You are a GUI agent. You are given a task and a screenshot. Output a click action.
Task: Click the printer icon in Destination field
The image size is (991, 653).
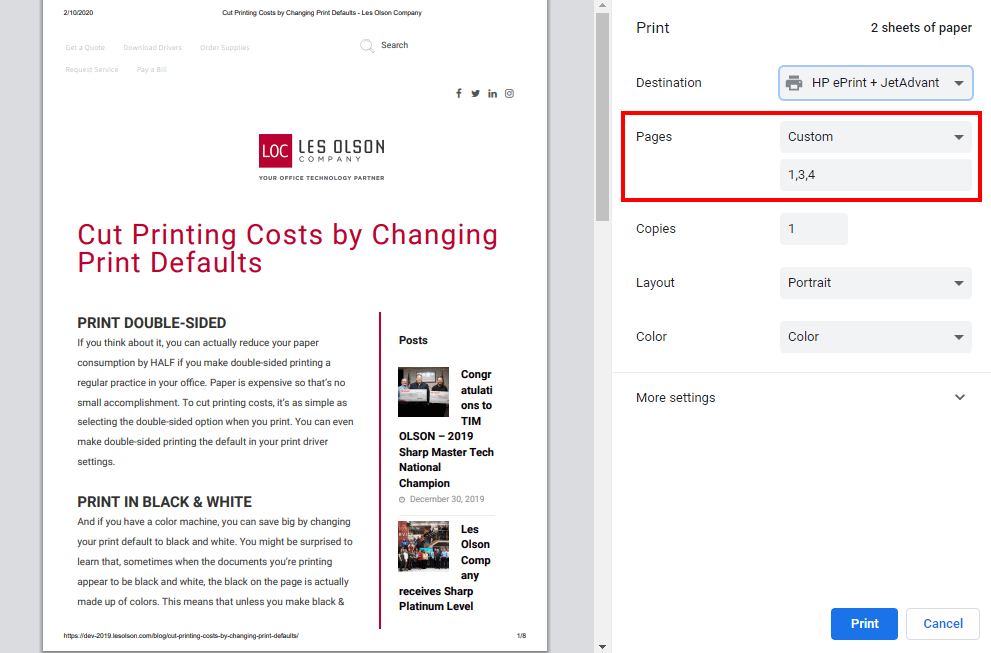[x=794, y=83]
